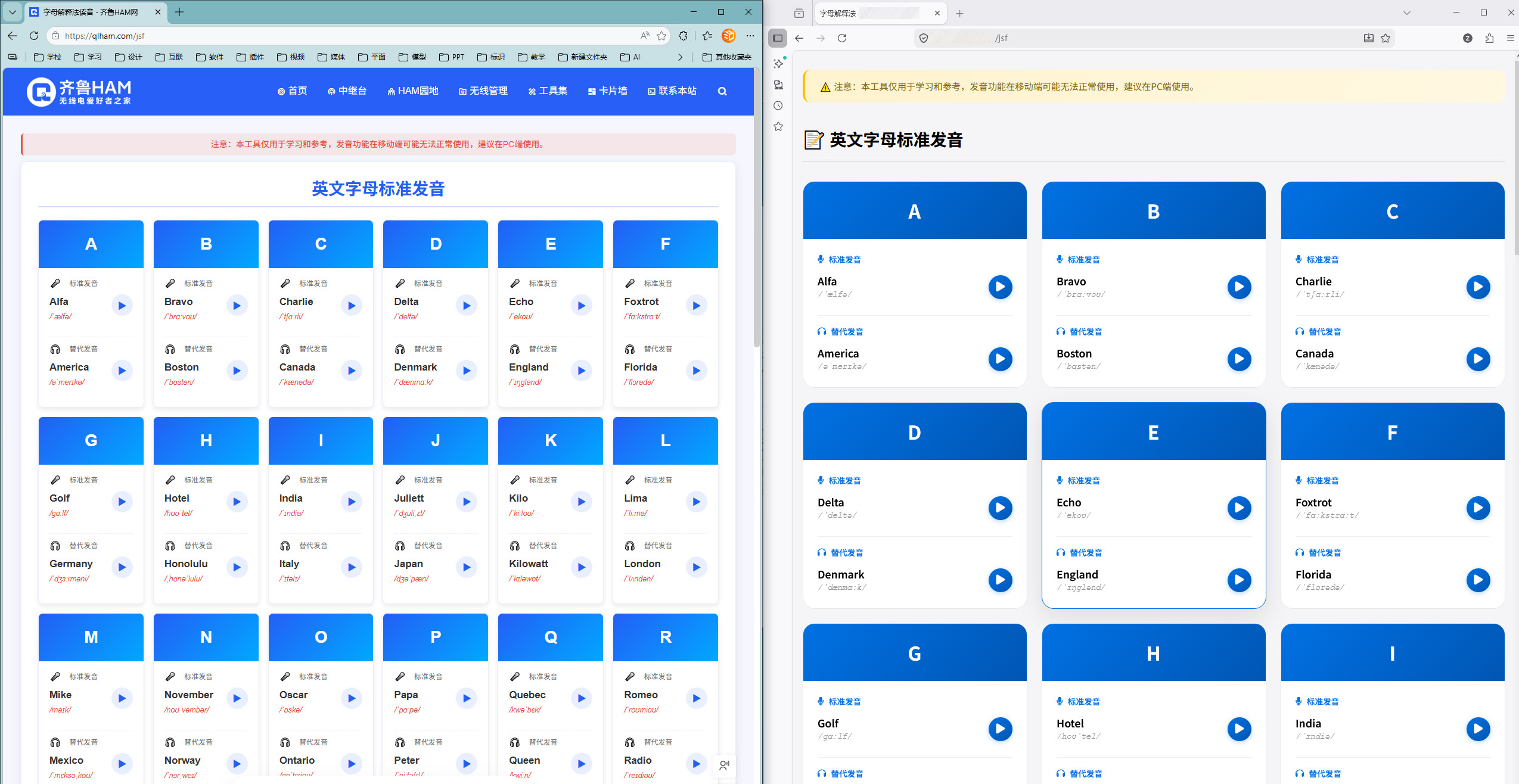Refresh the left browser page
The image size is (1519, 784).
pyautogui.click(x=34, y=36)
